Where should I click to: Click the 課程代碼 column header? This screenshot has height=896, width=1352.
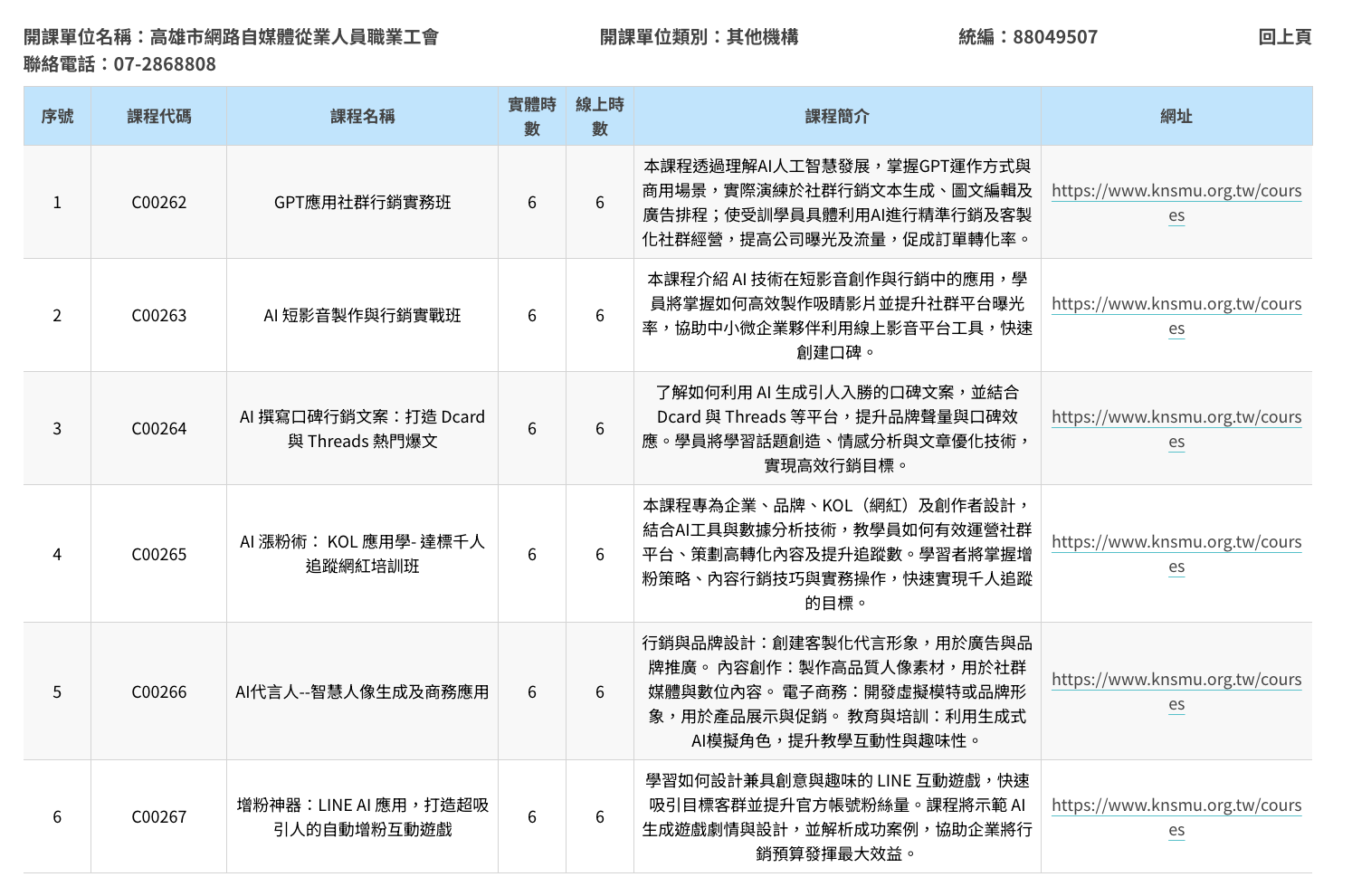[158, 117]
